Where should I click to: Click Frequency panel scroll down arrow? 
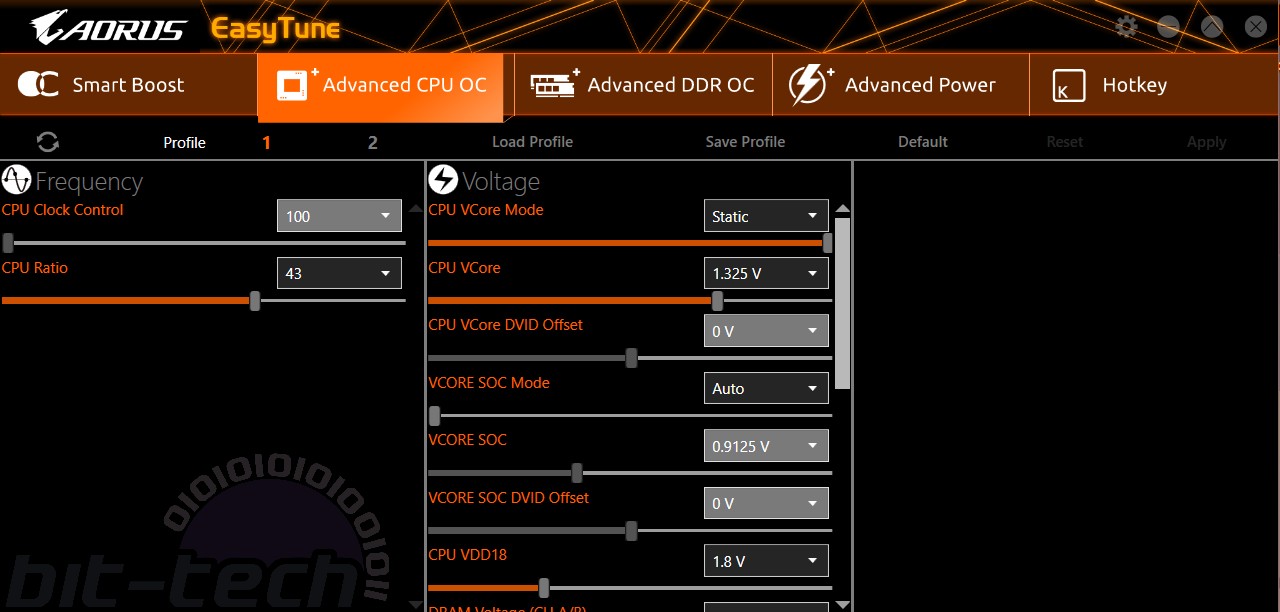click(x=416, y=605)
